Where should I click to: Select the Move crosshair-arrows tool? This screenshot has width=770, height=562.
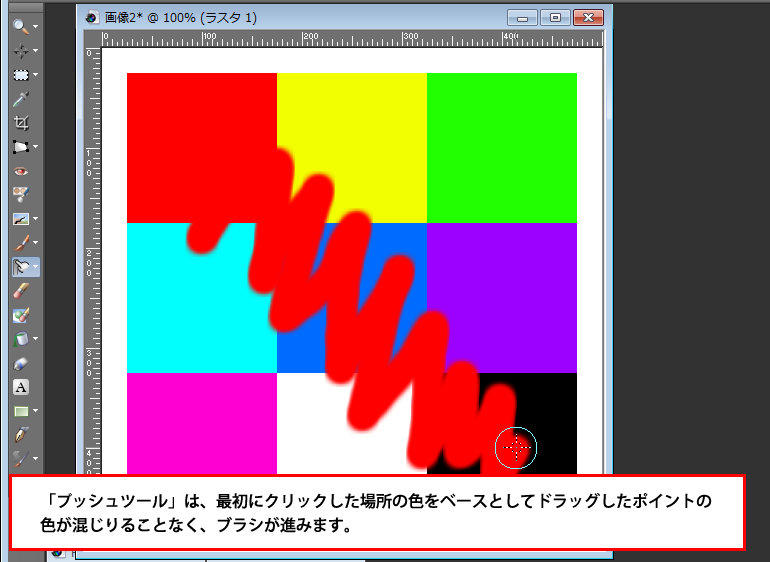tap(21, 50)
